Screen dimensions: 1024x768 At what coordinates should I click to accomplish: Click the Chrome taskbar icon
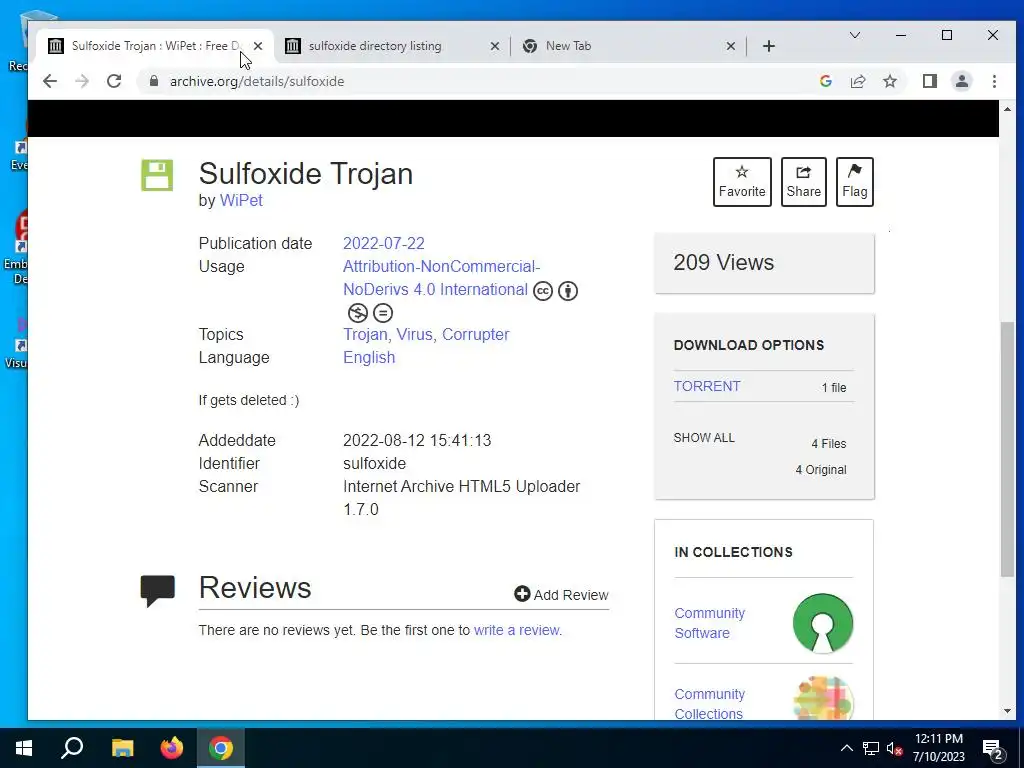[x=221, y=748]
